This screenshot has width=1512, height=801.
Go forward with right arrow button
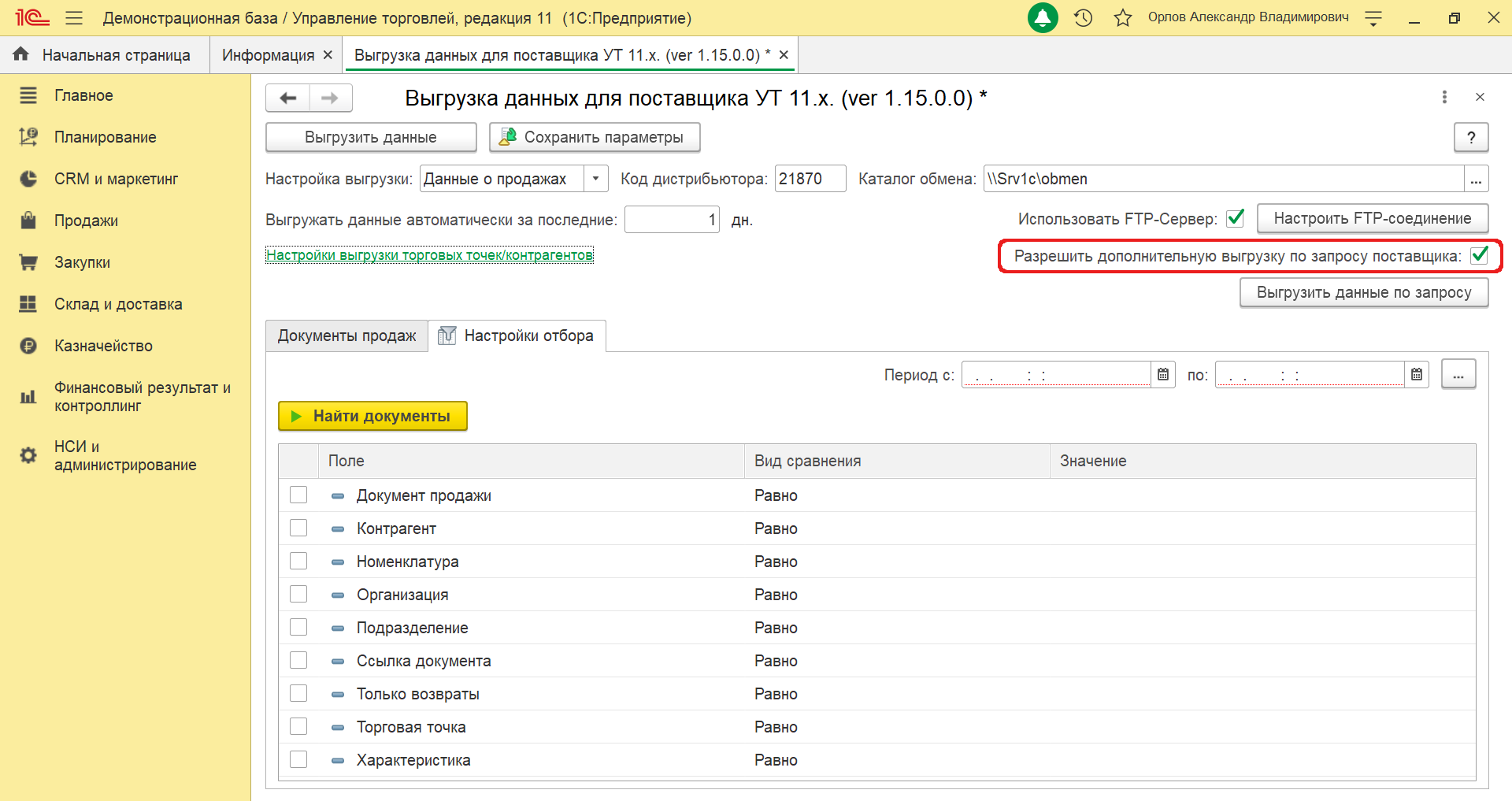click(330, 98)
